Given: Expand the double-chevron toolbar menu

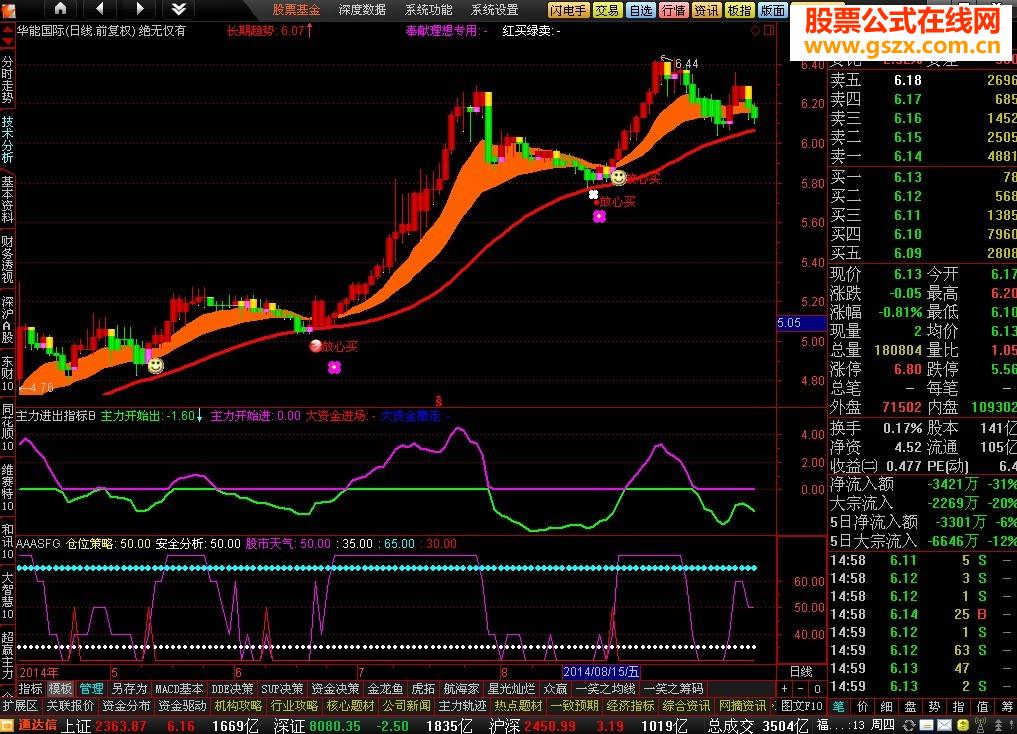Looking at the screenshot, I should (x=179, y=8).
